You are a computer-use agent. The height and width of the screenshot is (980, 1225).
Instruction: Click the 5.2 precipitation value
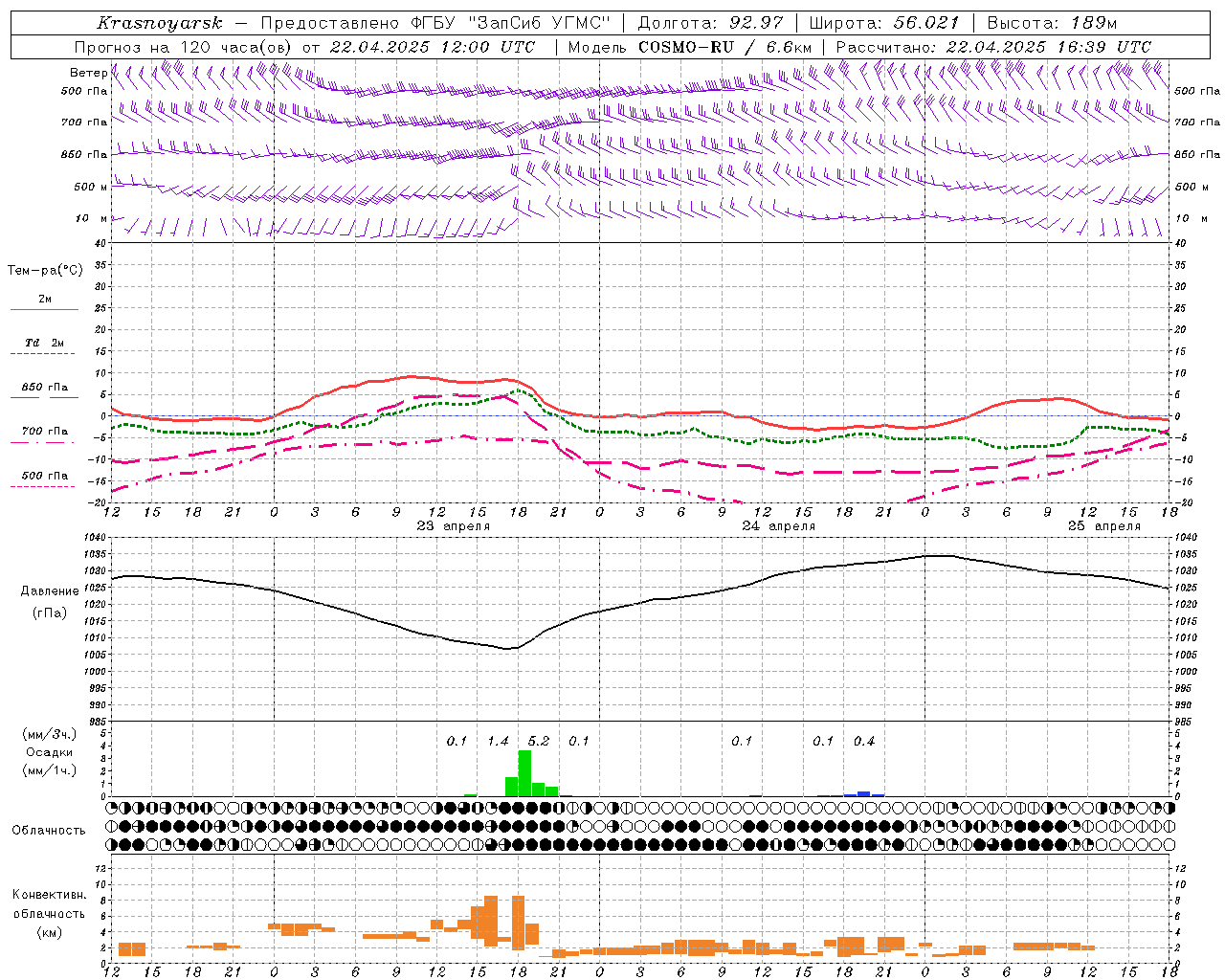click(539, 742)
